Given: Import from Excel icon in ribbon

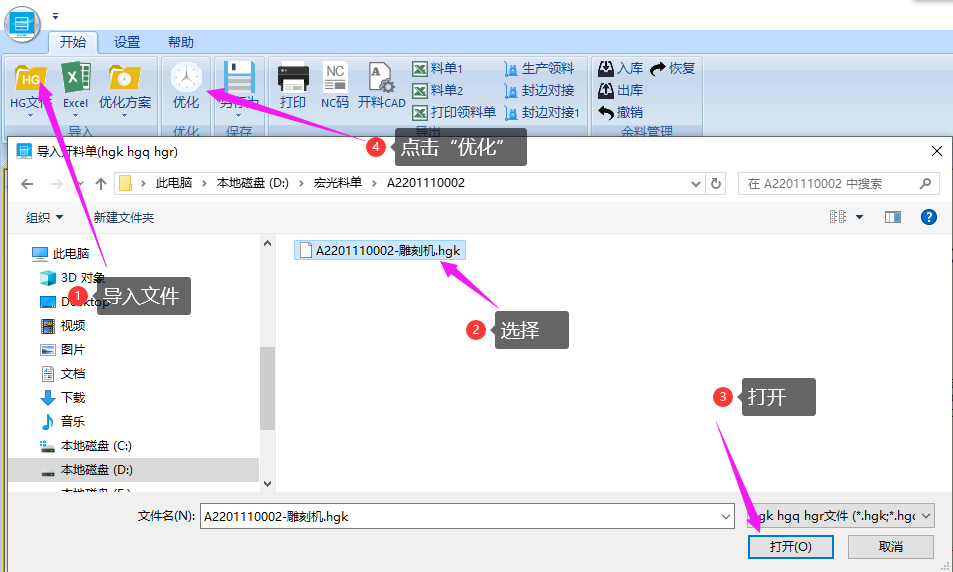Looking at the screenshot, I should pyautogui.click(x=75, y=78).
